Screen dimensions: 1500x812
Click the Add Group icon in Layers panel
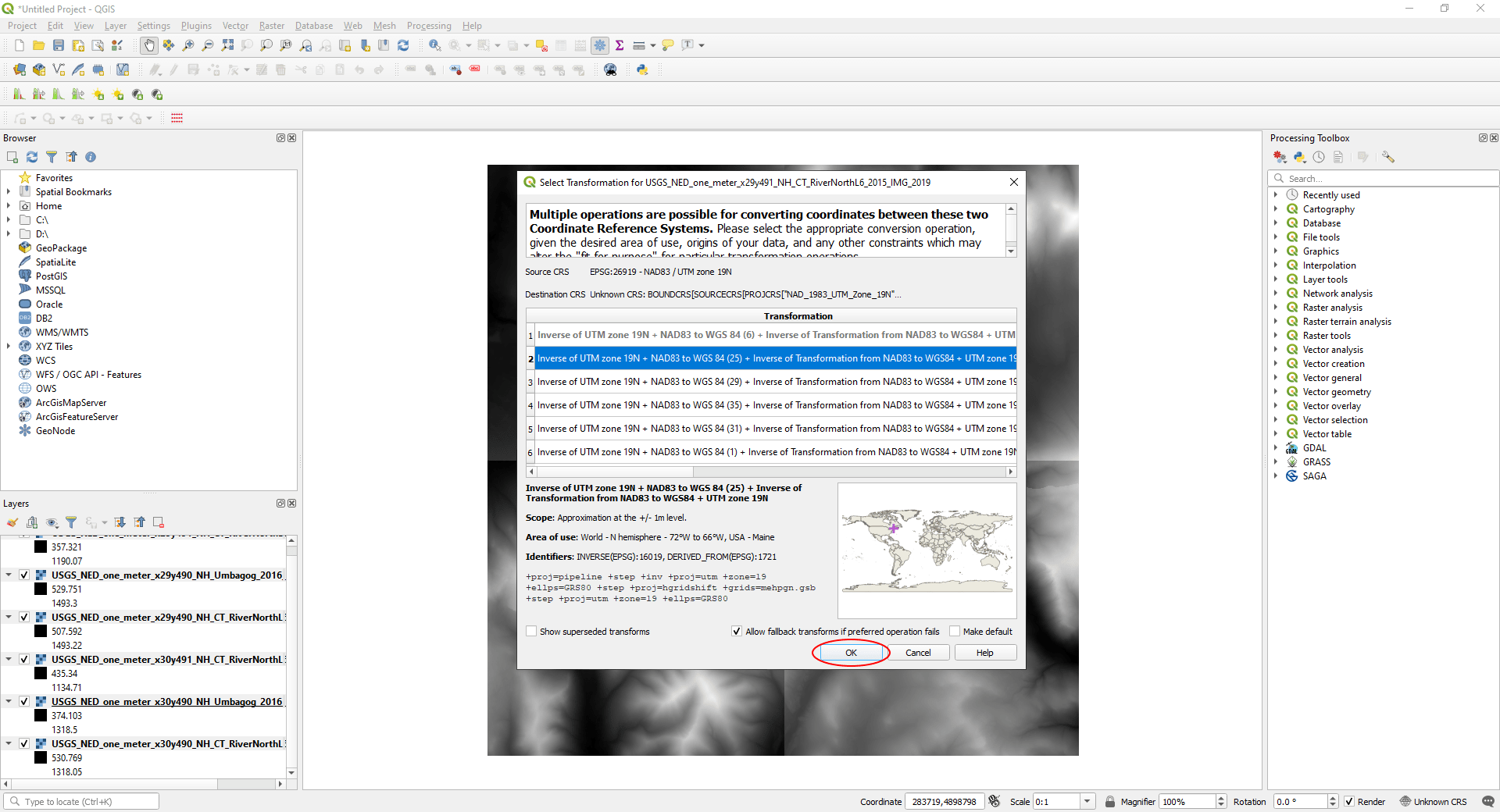[32, 522]
